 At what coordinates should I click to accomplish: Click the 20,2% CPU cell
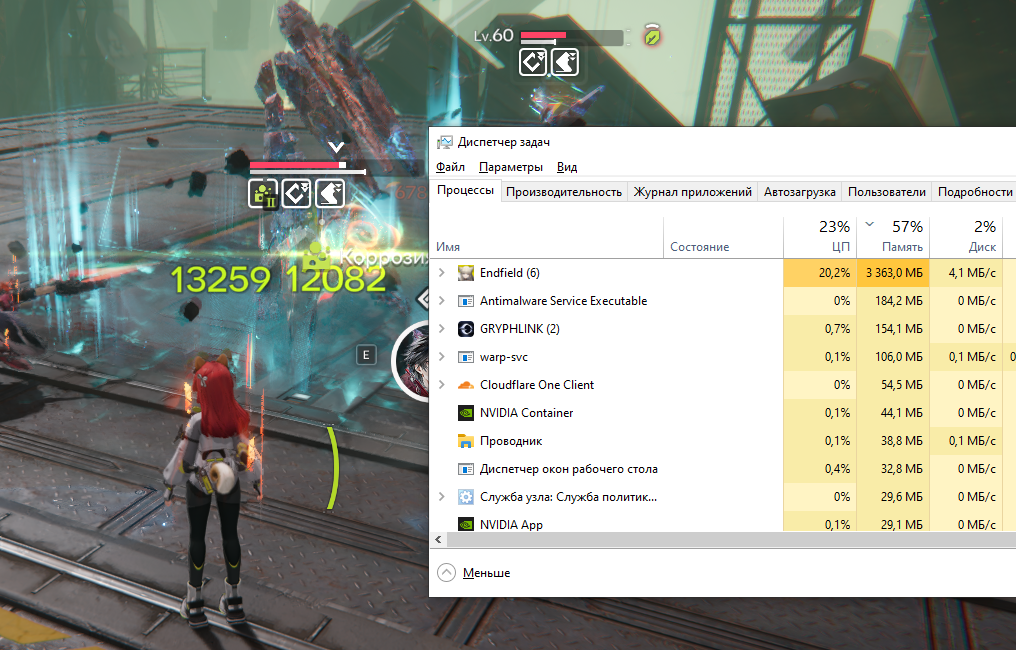pos(820,273)
